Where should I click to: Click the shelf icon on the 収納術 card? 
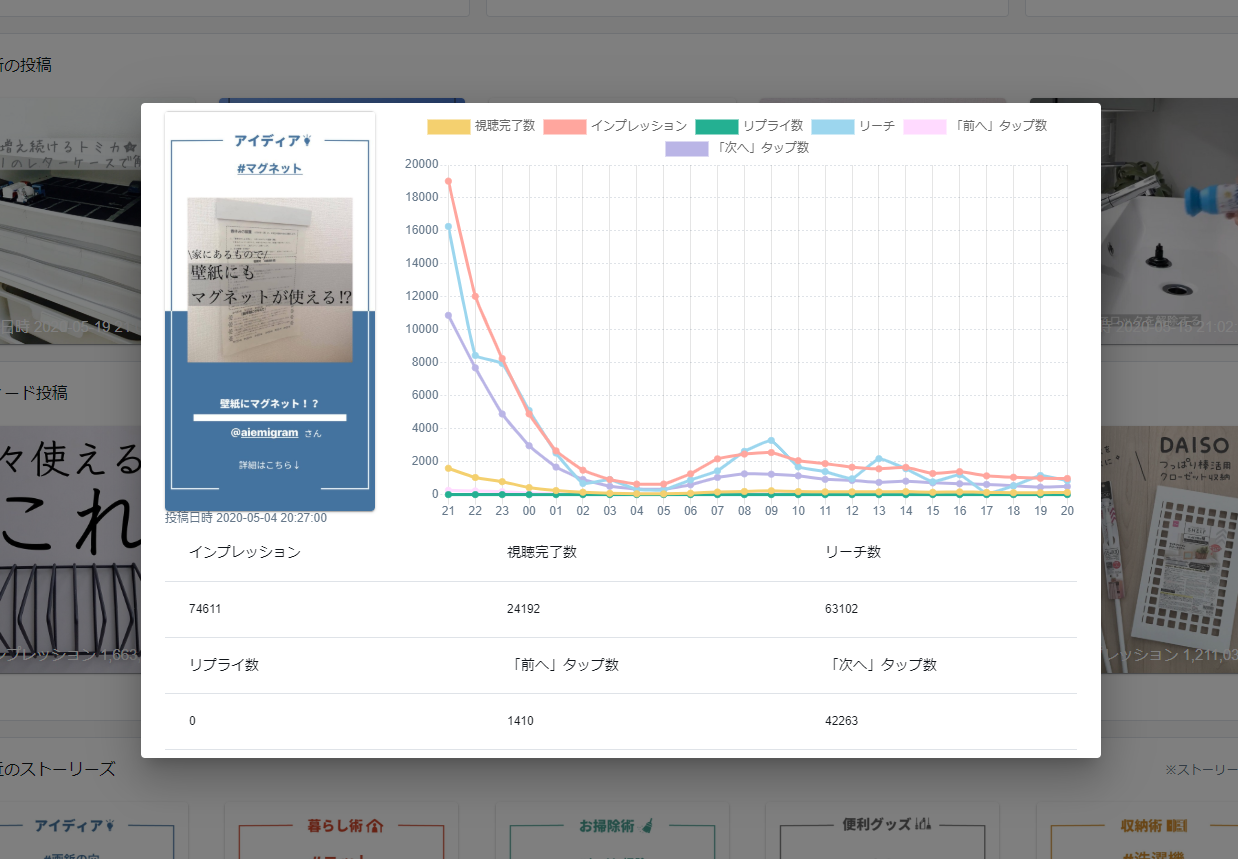pyautogui.click(x=1176, y=827)
